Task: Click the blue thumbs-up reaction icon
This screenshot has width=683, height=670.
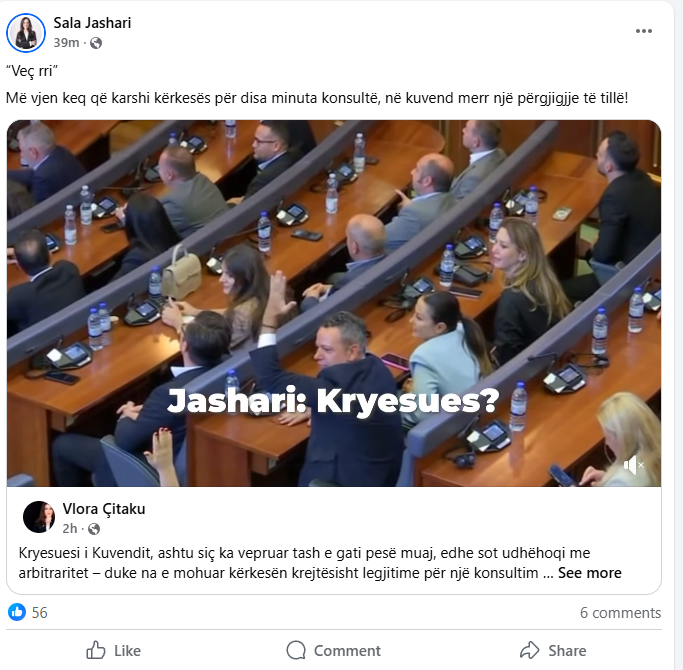Action: (17, 612)
